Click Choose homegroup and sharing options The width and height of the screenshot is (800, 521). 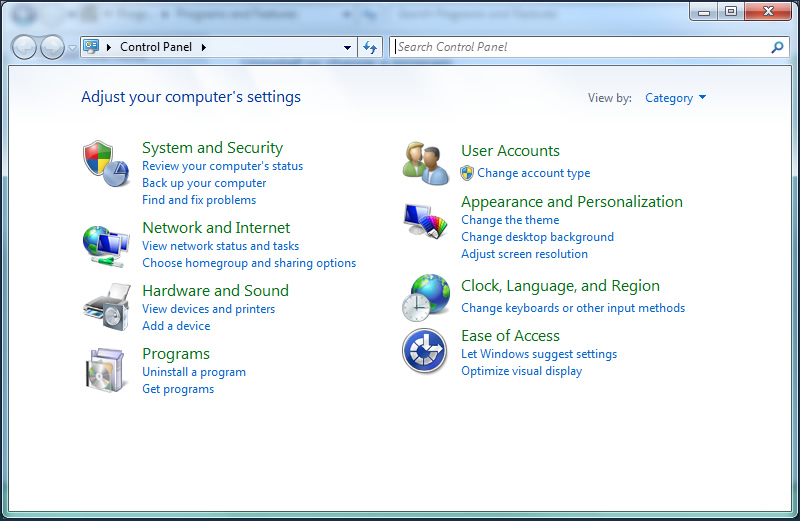point(249,263)
